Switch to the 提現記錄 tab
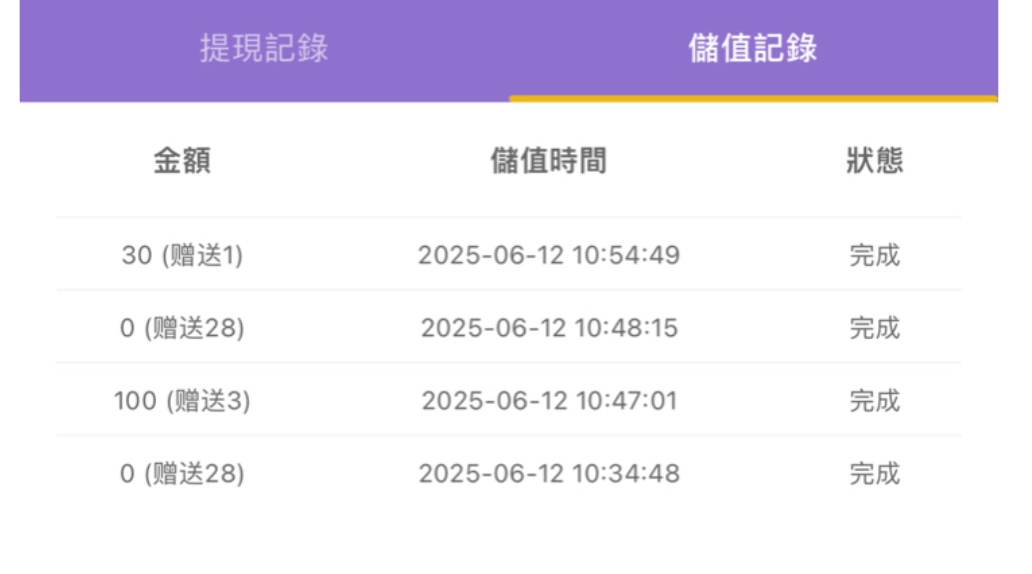Screen dimensions: 1032x574 click(264, 48)
